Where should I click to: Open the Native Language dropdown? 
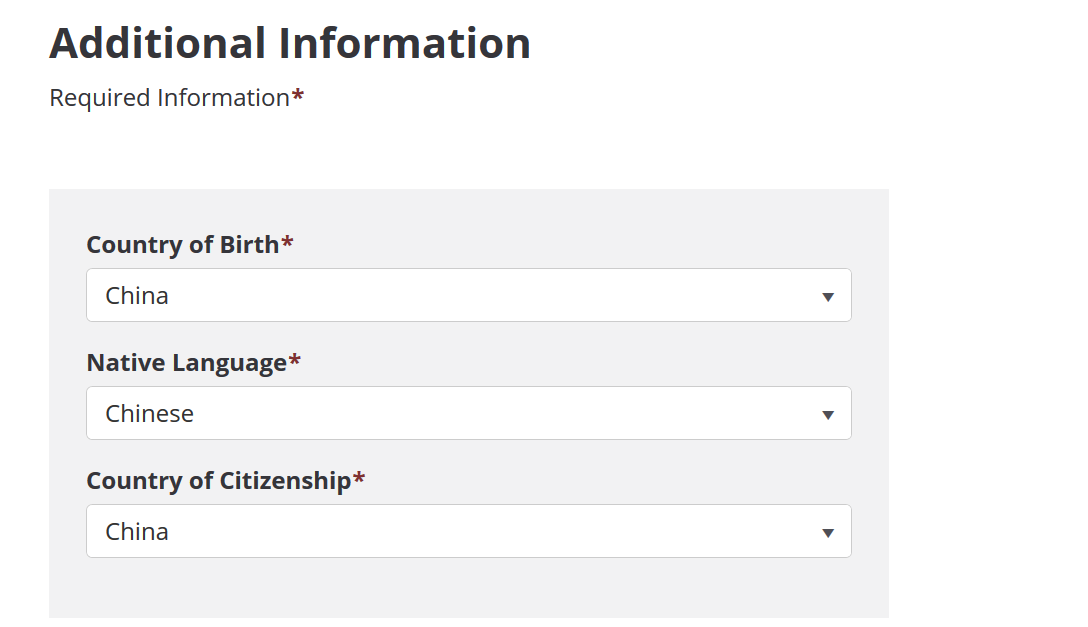[x=468, y=413]
